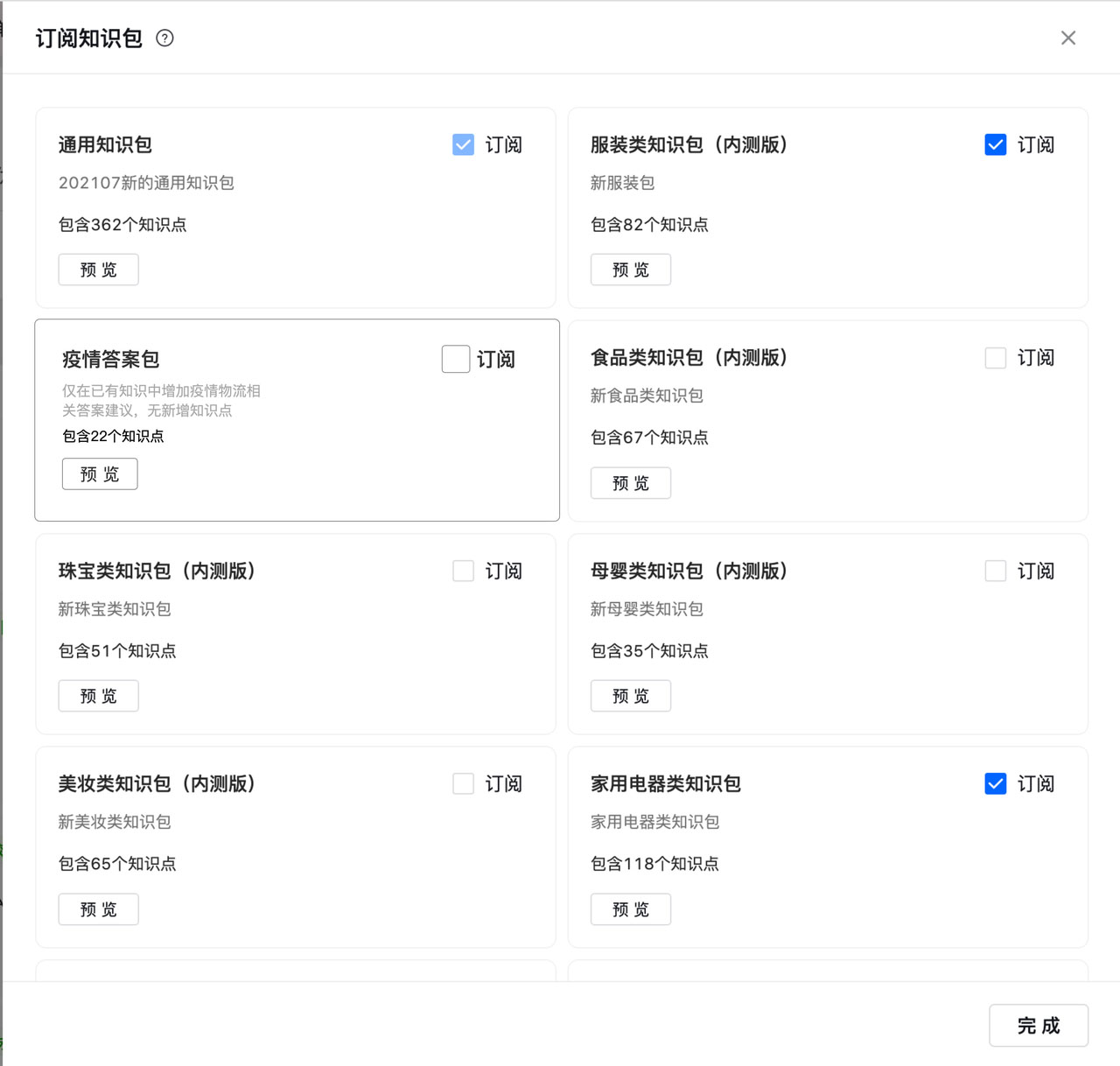The image size is (1120, 1066).
Task: Close the 订阅知识包 dialog
Action: pos(1068,38)
